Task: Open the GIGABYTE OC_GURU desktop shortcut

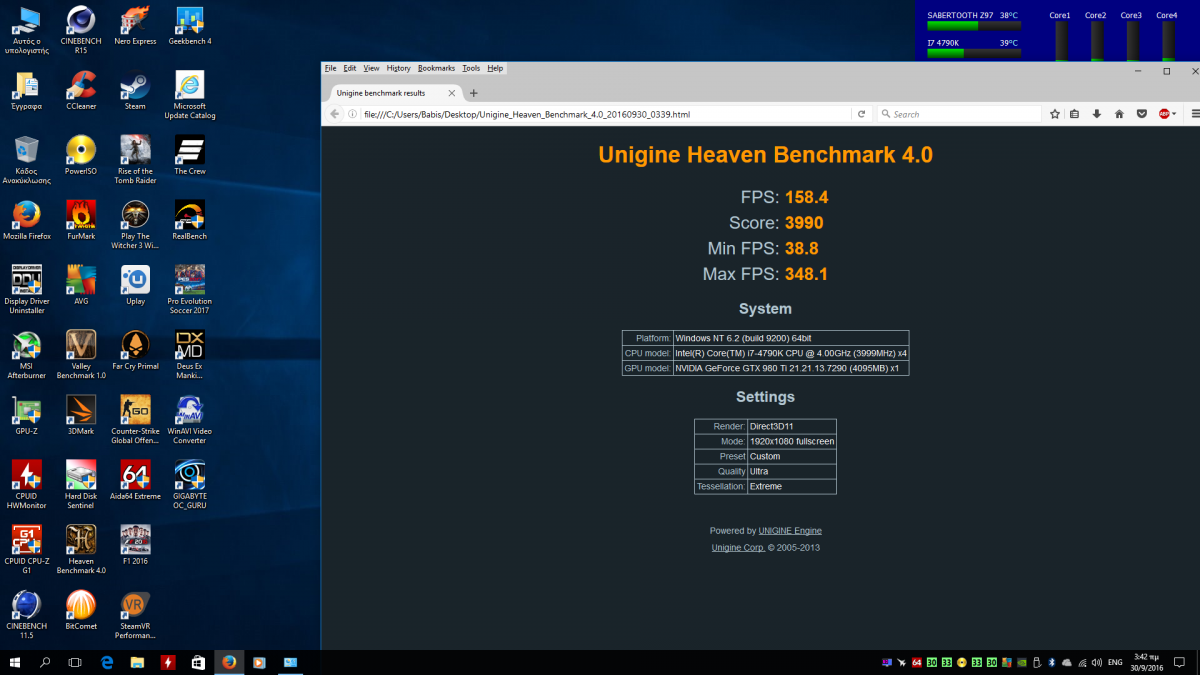Action: pos(190,485)
